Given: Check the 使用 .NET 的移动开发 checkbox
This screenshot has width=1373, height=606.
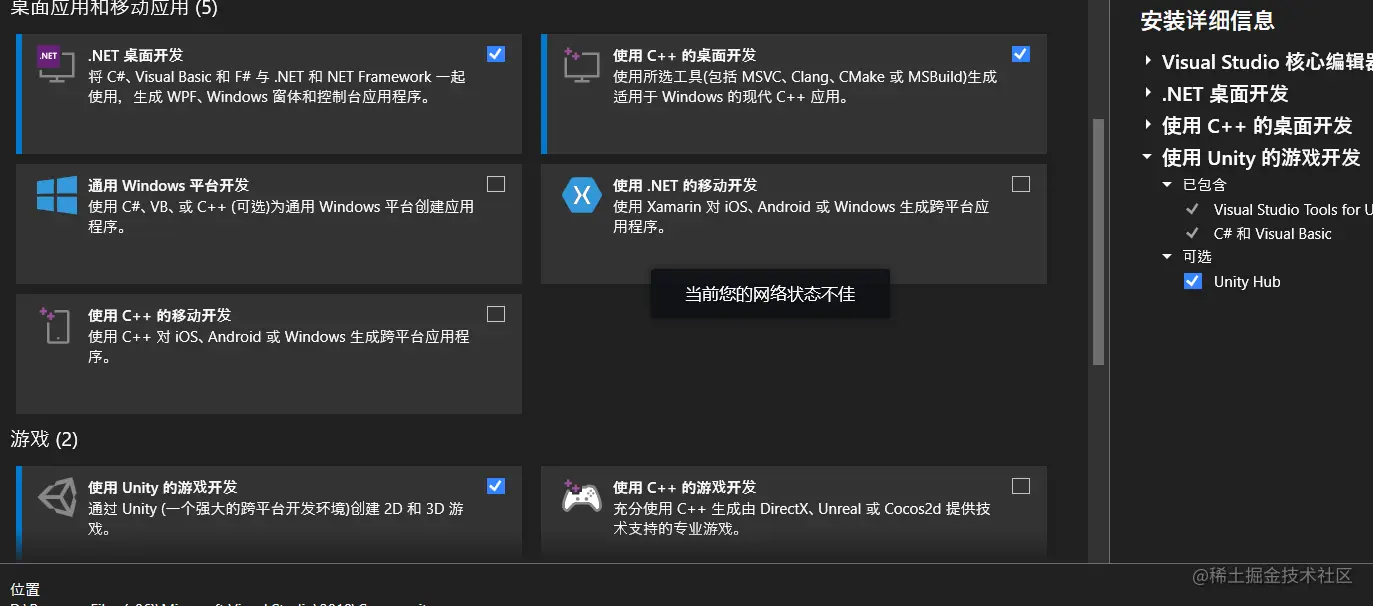Looking at the screenshot, I should (1020, 184).
